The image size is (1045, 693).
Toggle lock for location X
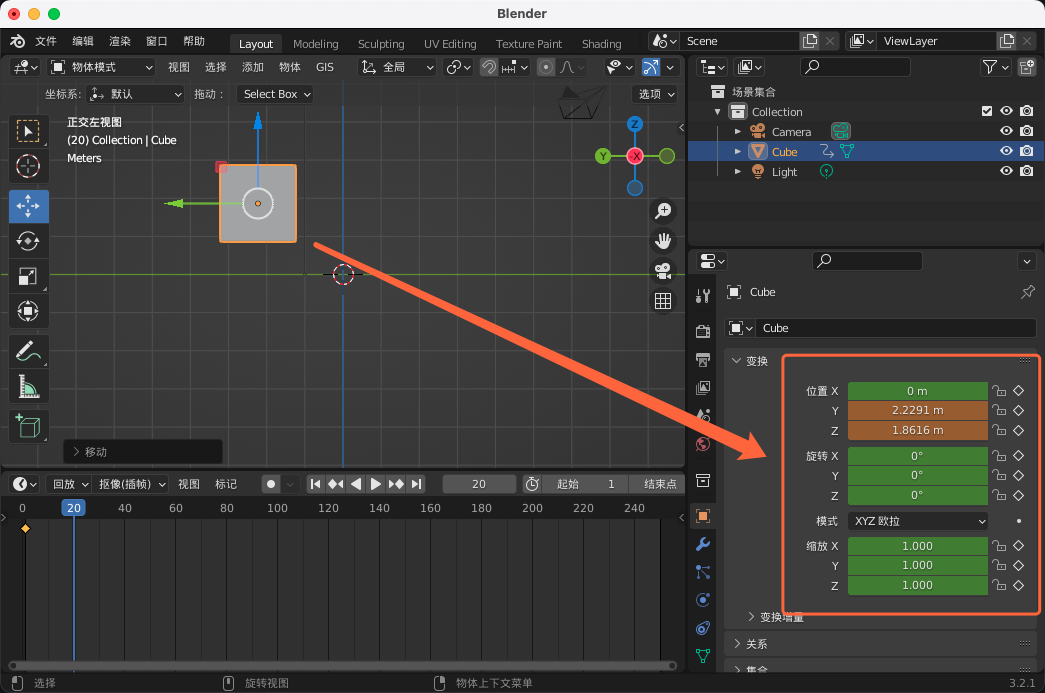pos(998,391)
